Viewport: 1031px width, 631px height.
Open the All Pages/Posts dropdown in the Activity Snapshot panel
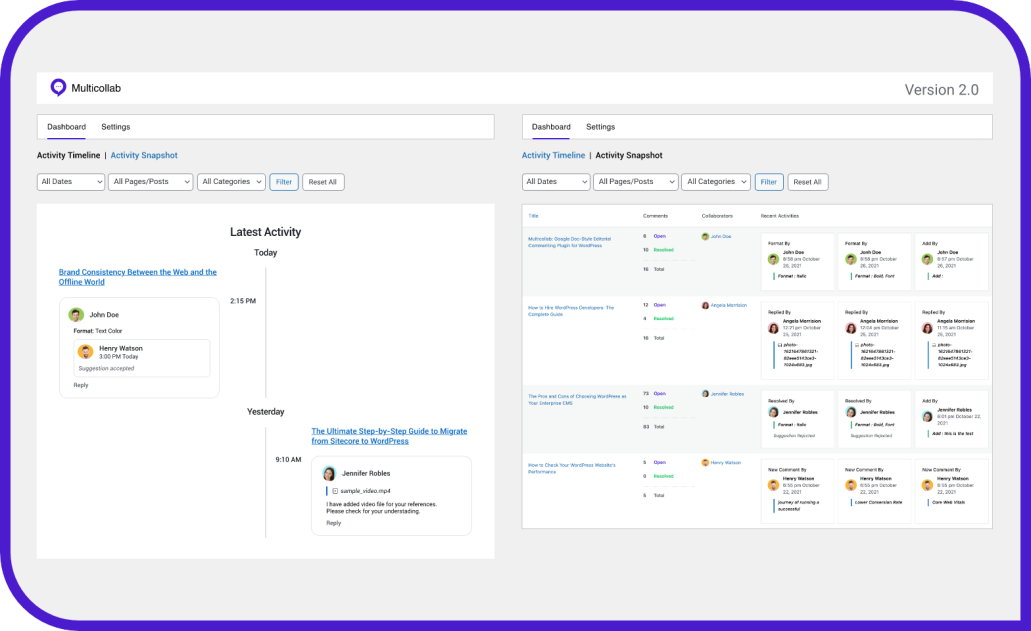click(x=636, y=182)
